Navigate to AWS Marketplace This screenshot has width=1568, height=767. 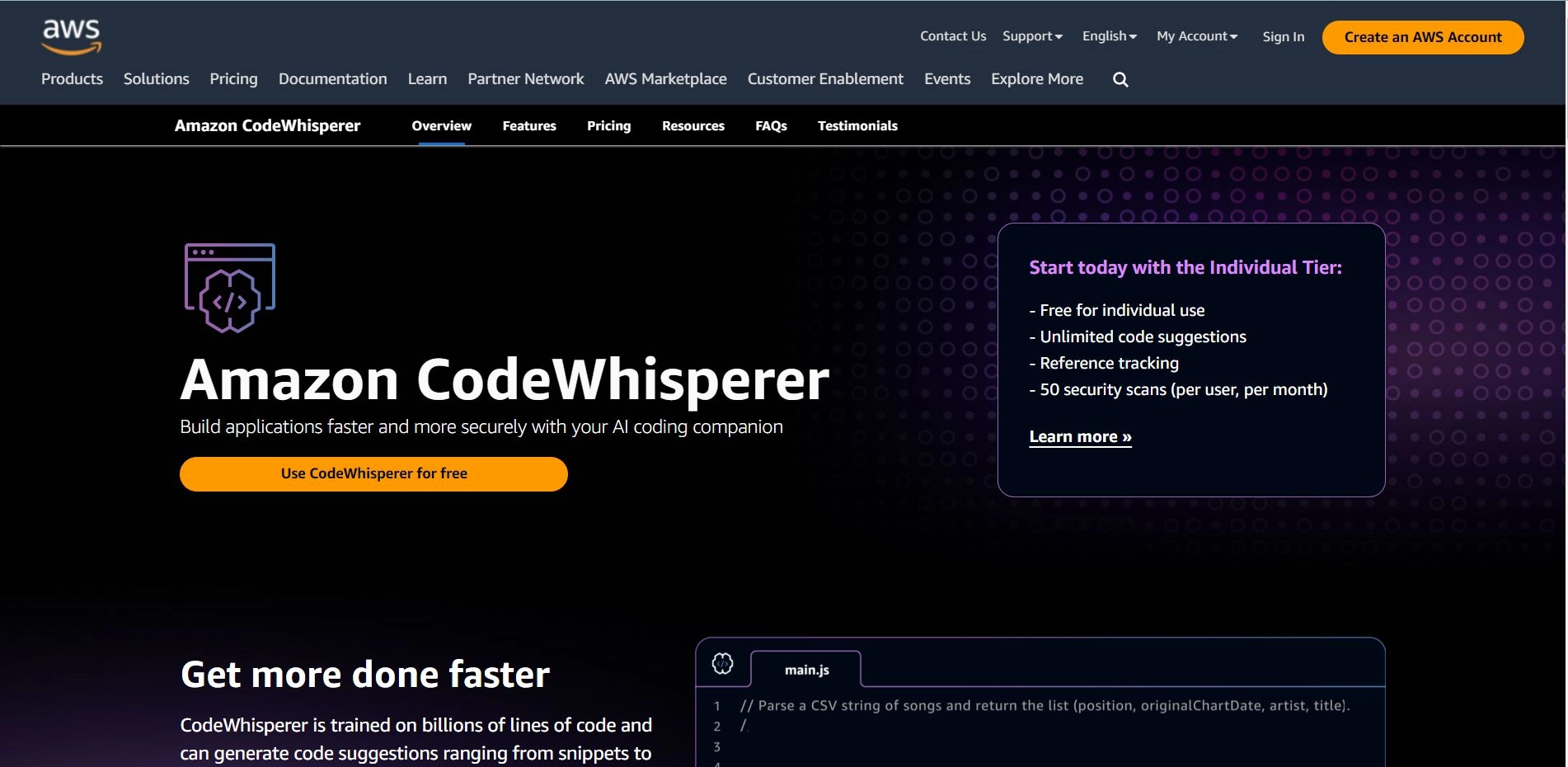665,79
